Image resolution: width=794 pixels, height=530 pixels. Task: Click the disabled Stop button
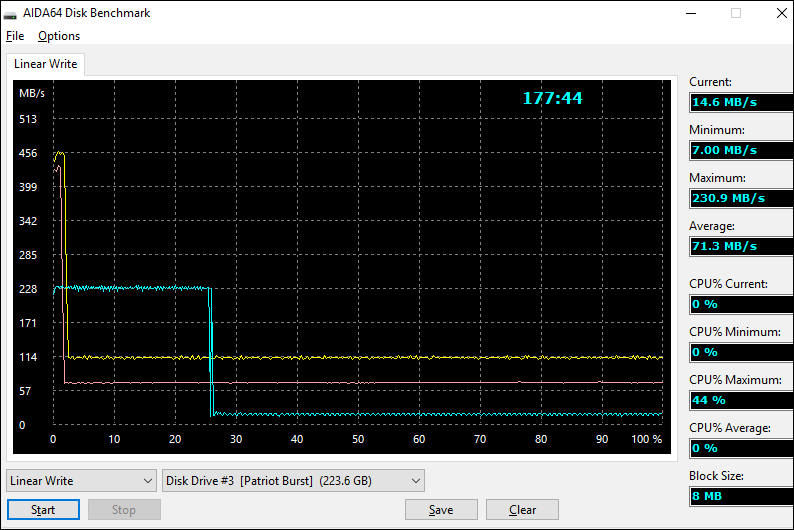pyautogui.click(x=124, y=510)
